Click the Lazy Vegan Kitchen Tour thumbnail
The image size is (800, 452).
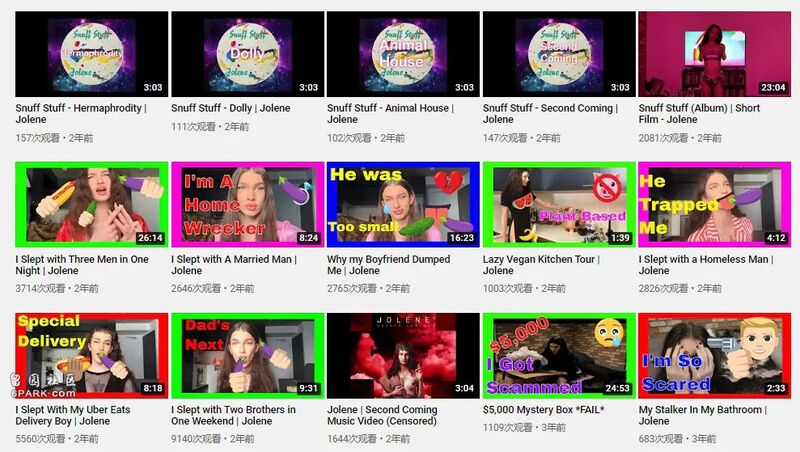(559, 205)
